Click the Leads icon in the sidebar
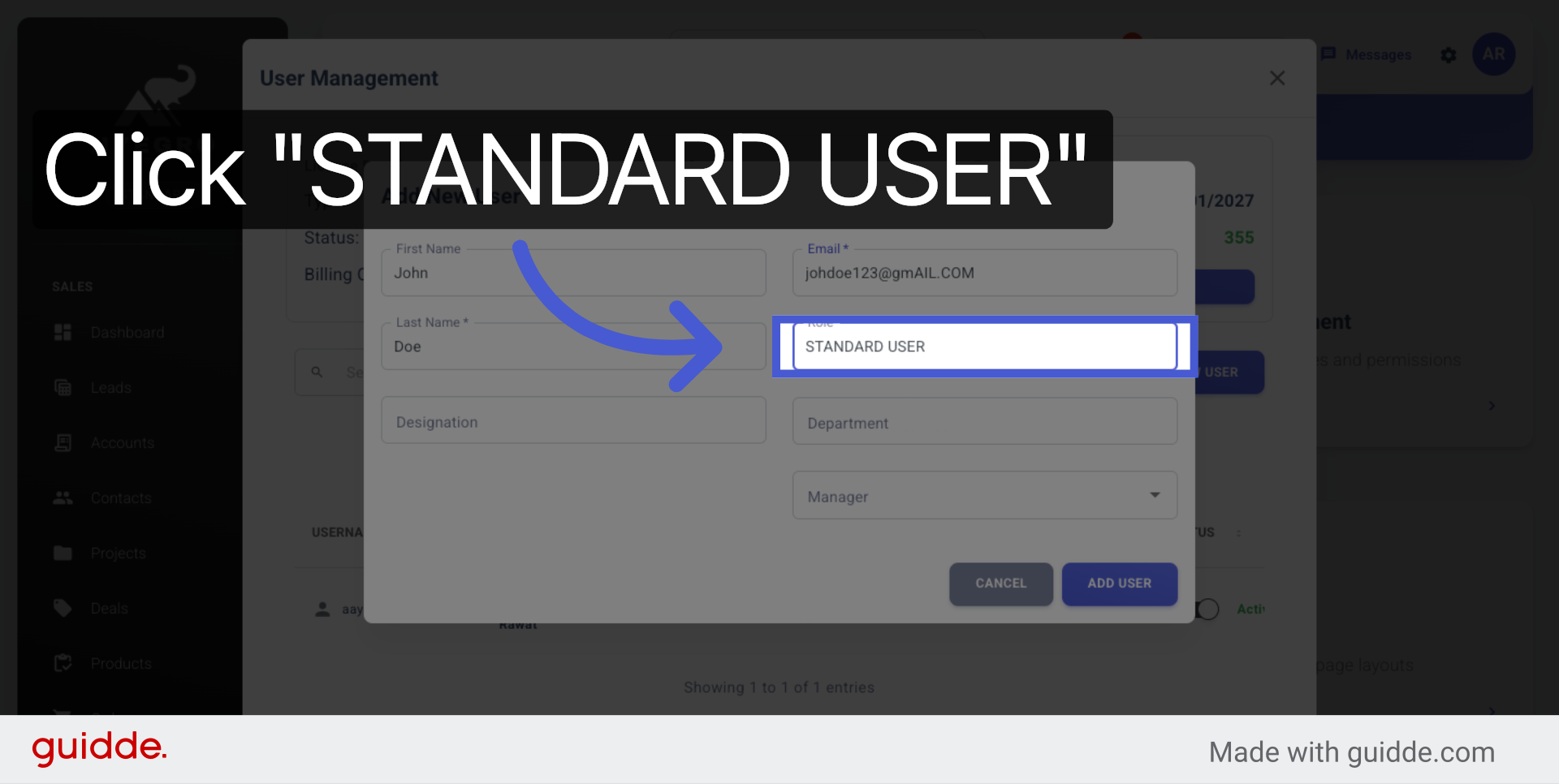 [x=63, y=387]
